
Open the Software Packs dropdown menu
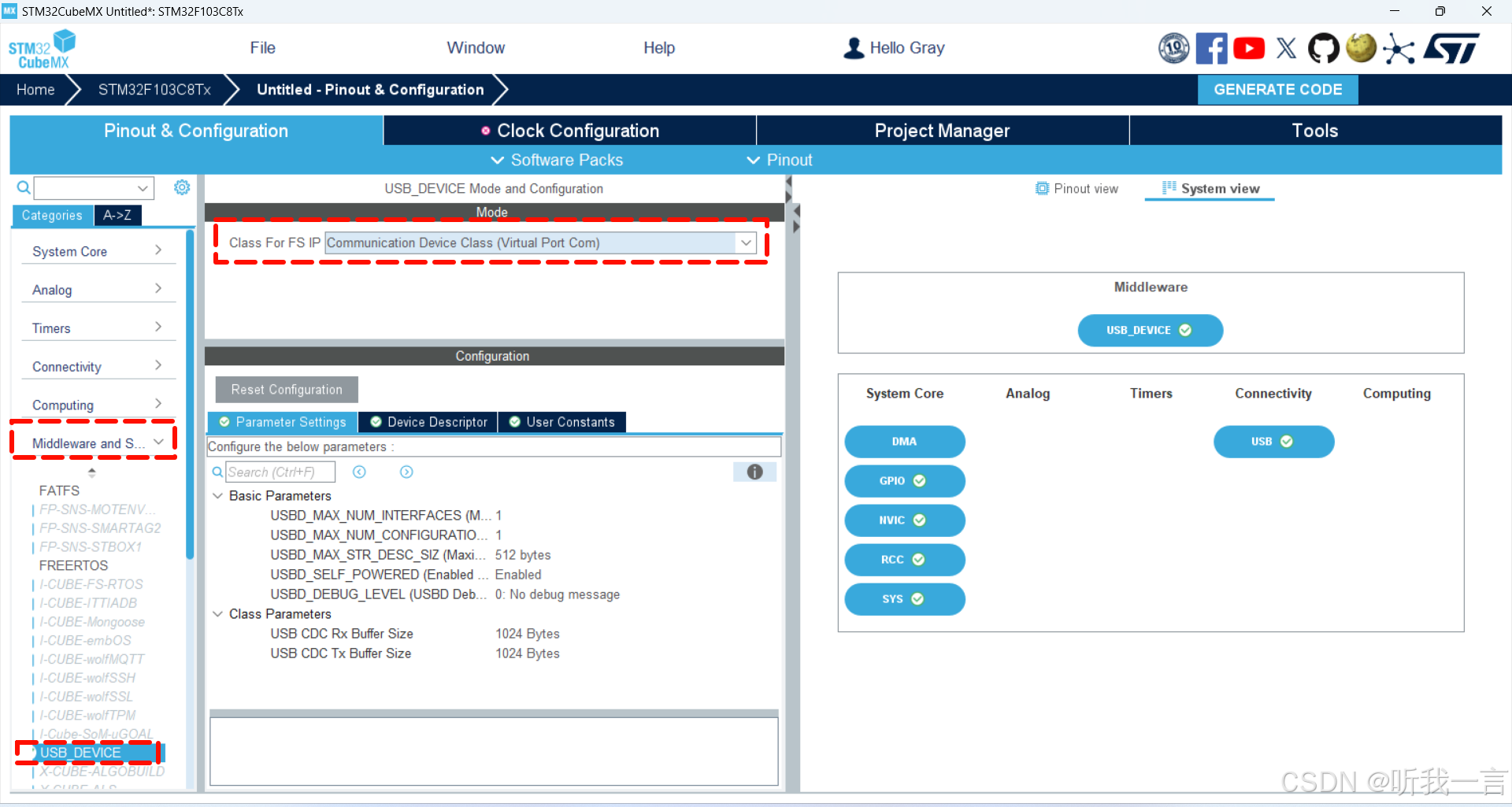coord(557,160)
